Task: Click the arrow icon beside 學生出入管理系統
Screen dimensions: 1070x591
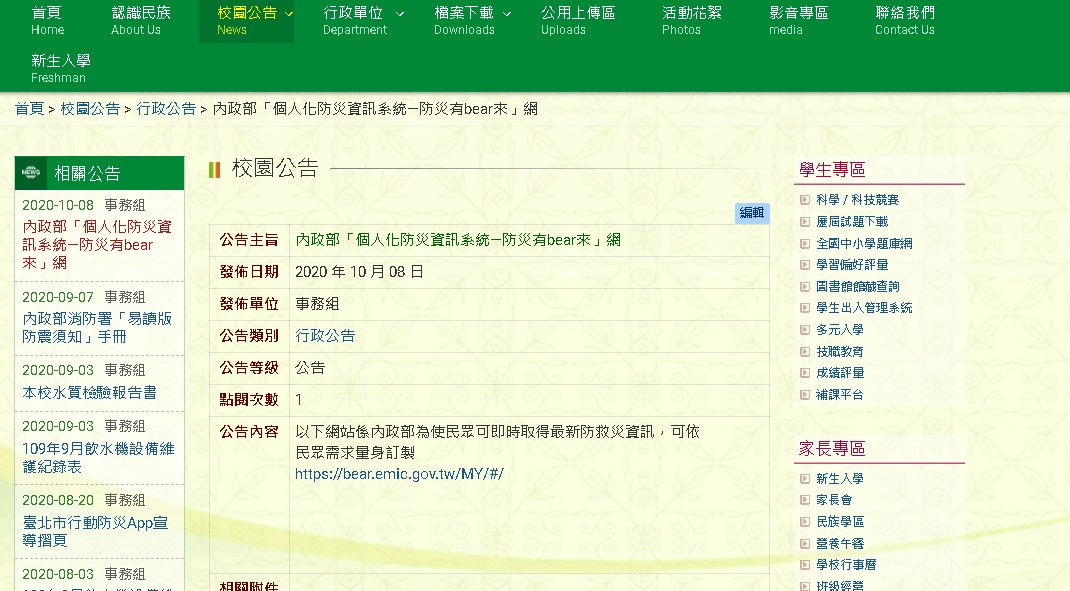Action: click(805, 308)
